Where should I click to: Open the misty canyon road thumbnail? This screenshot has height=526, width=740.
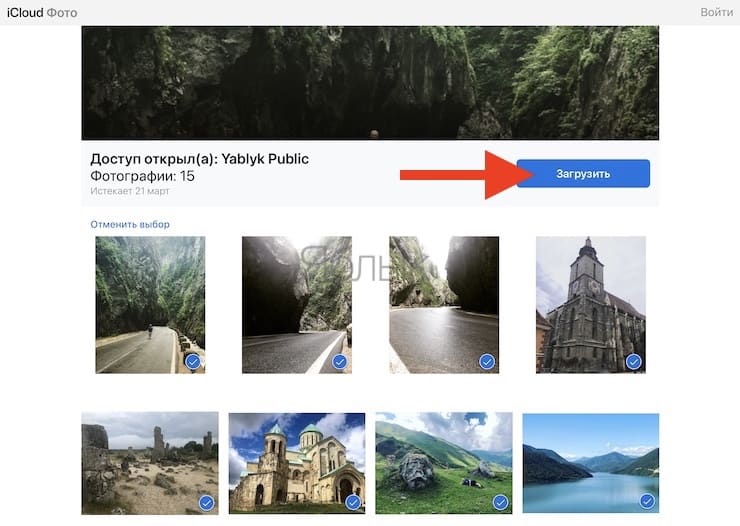click(x=150, y=305)
